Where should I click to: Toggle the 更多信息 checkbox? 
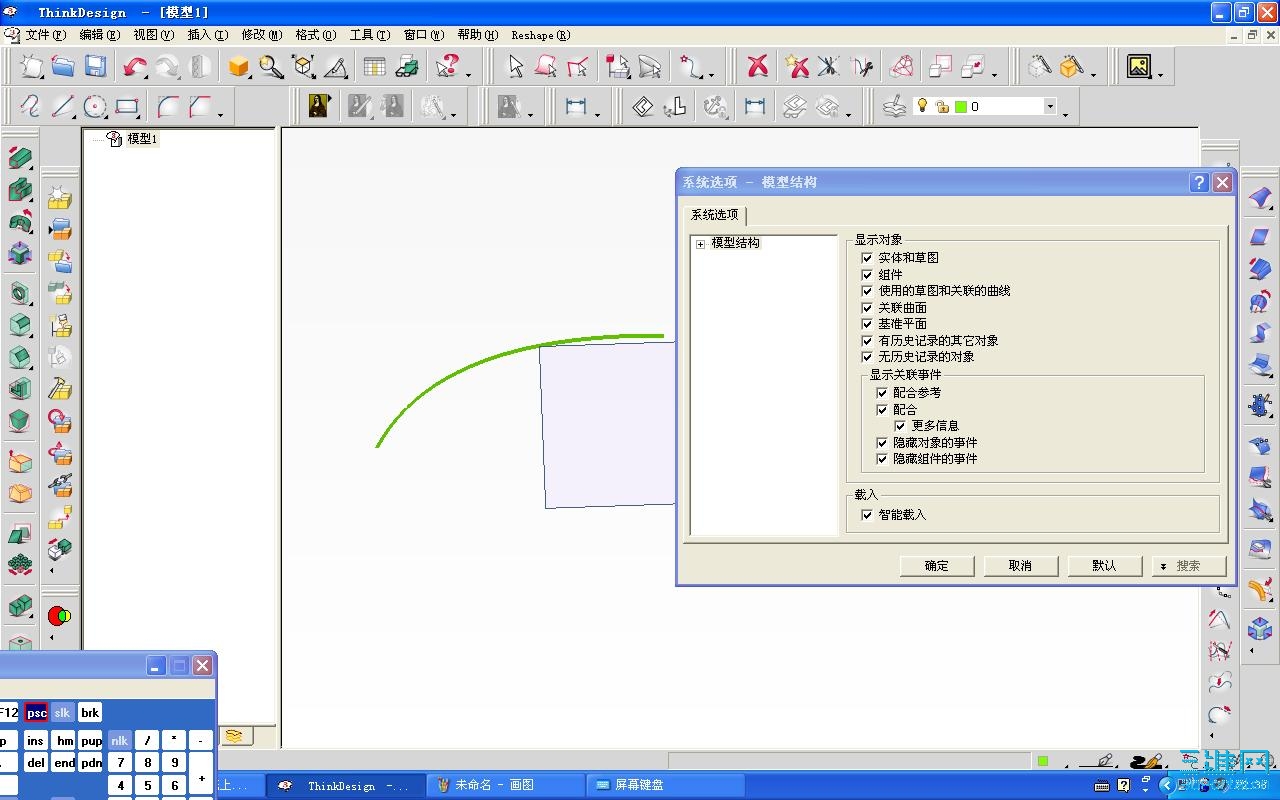point(900,426)
